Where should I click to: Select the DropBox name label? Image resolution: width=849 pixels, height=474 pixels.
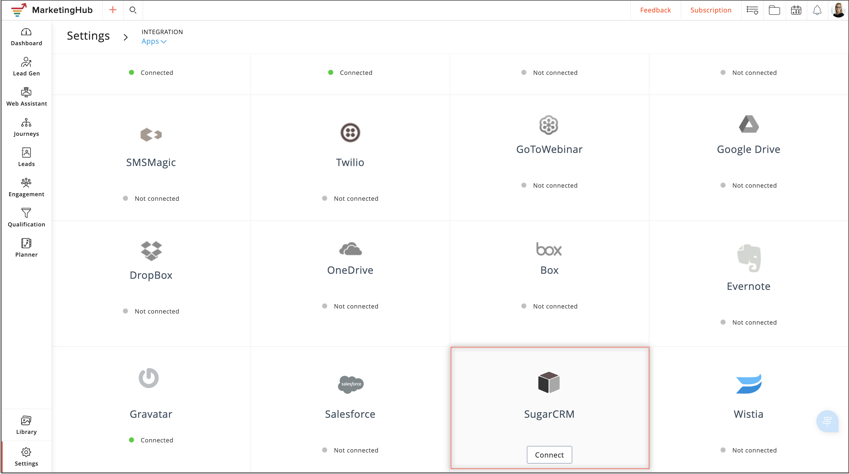(x=151, y=275)
